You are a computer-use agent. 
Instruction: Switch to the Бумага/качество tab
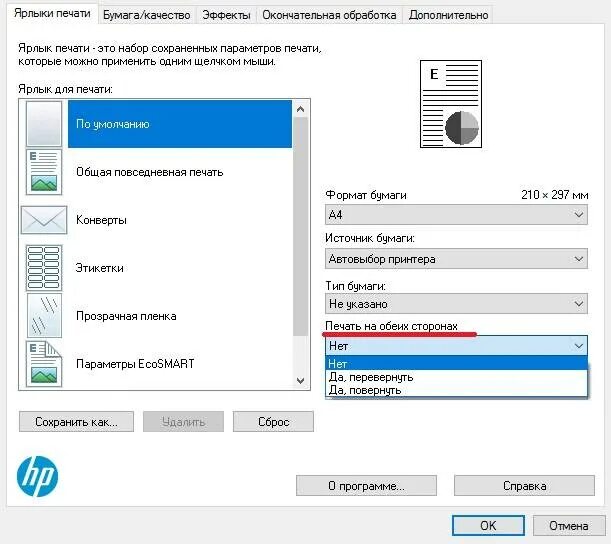tap(147, 15)
